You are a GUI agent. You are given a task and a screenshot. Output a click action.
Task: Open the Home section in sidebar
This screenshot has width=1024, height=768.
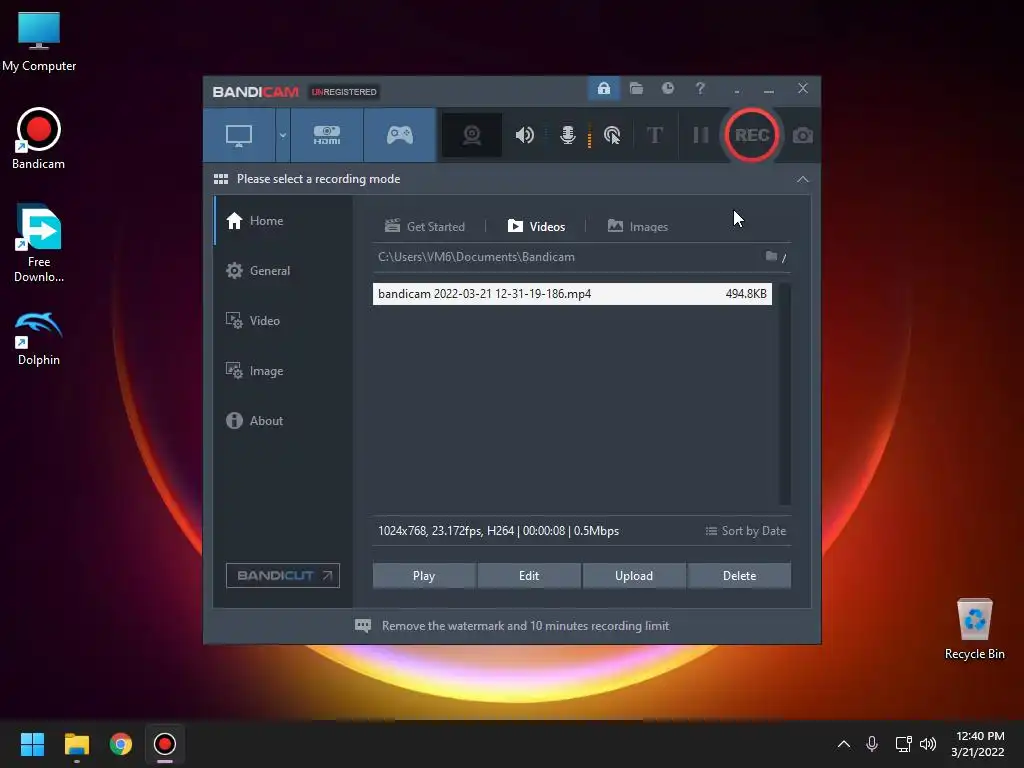283,221
